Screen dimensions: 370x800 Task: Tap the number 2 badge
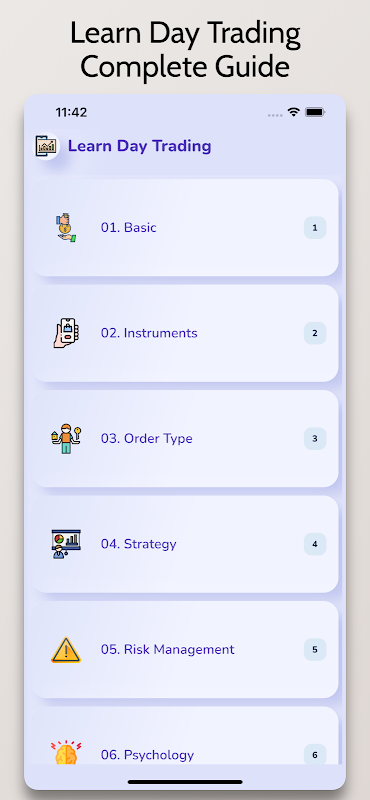[x=315, y=333]
